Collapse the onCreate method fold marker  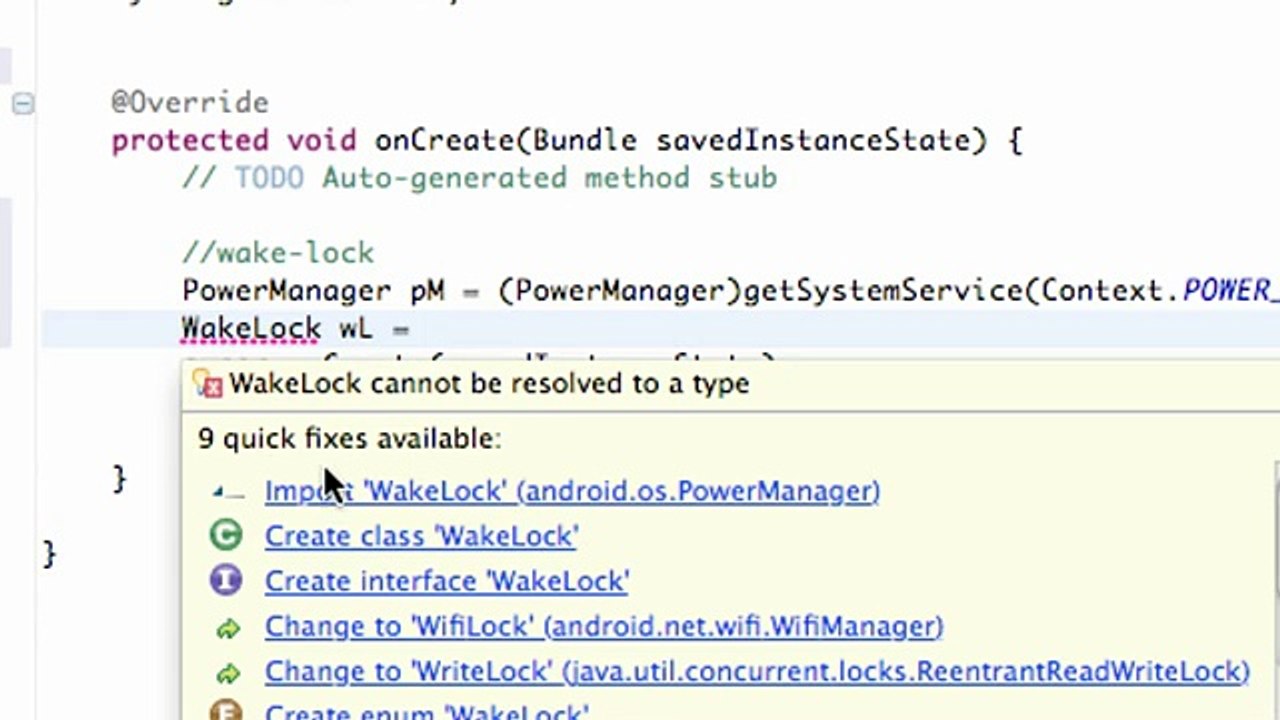(22, 103)
